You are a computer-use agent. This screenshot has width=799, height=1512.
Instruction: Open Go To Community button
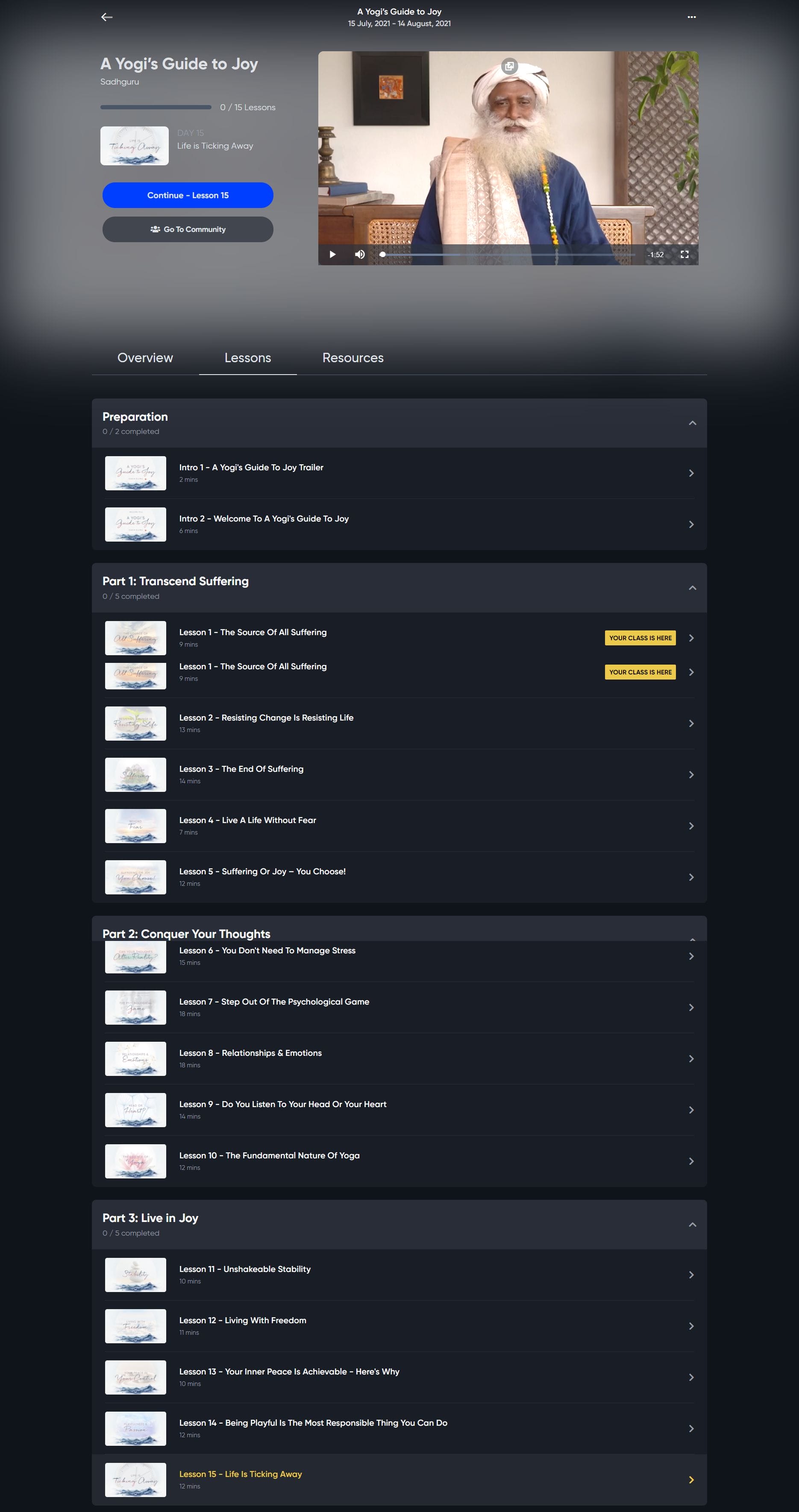pos(187,229)
